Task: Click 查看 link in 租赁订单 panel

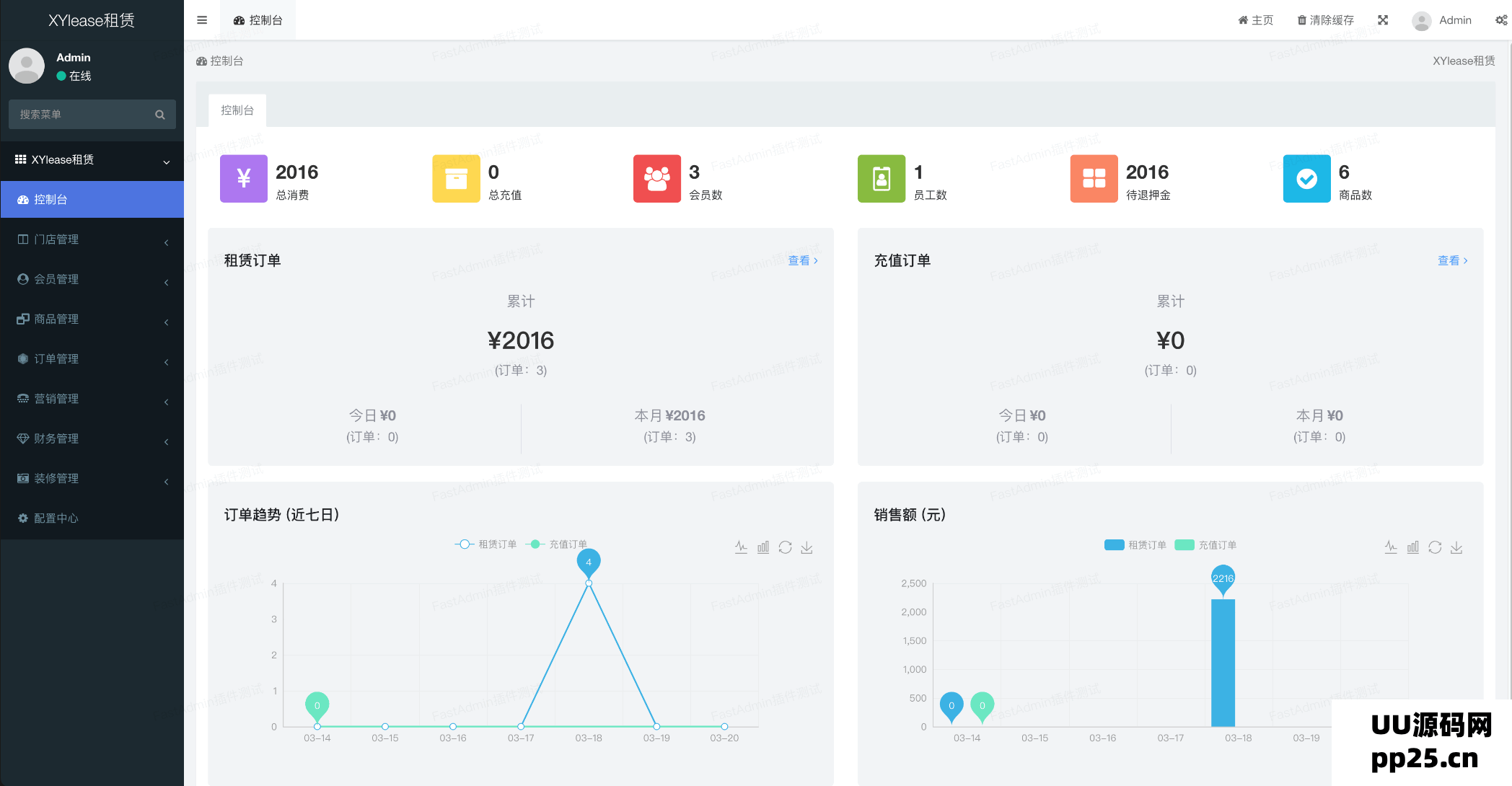Action: [802, 260]
